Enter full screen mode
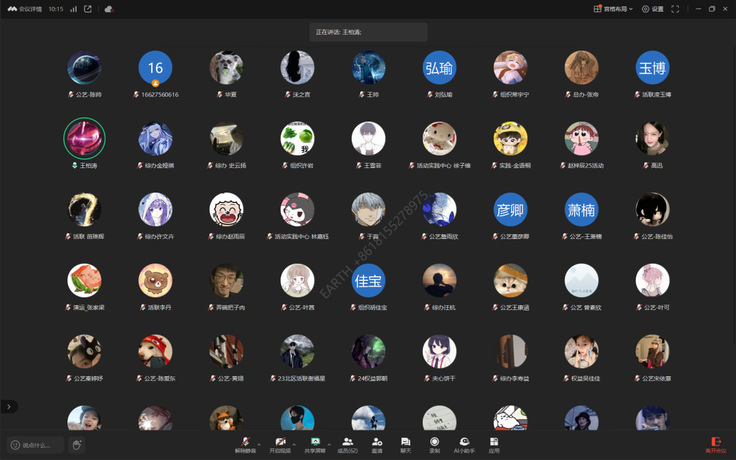736x460 pixels. (x=676, y=9)
